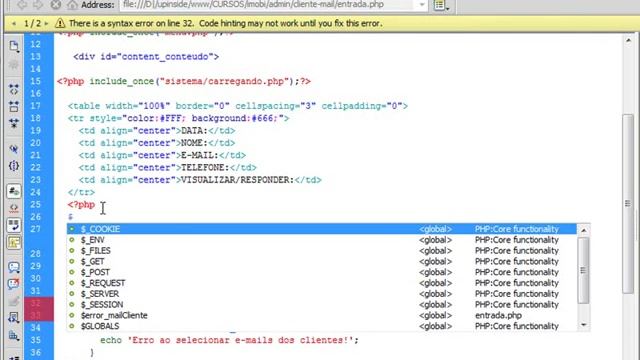Go to previous error in info bar
The image size is (640, 360).
coord(14,24)
